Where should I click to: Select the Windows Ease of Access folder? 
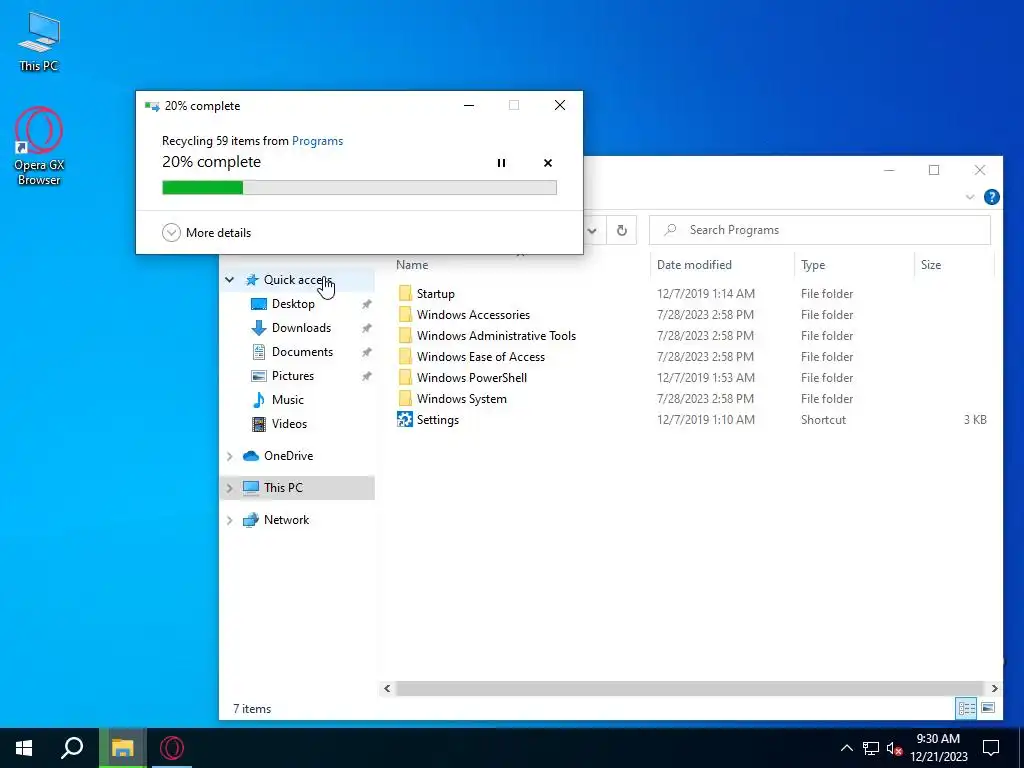tap(481, 357)
